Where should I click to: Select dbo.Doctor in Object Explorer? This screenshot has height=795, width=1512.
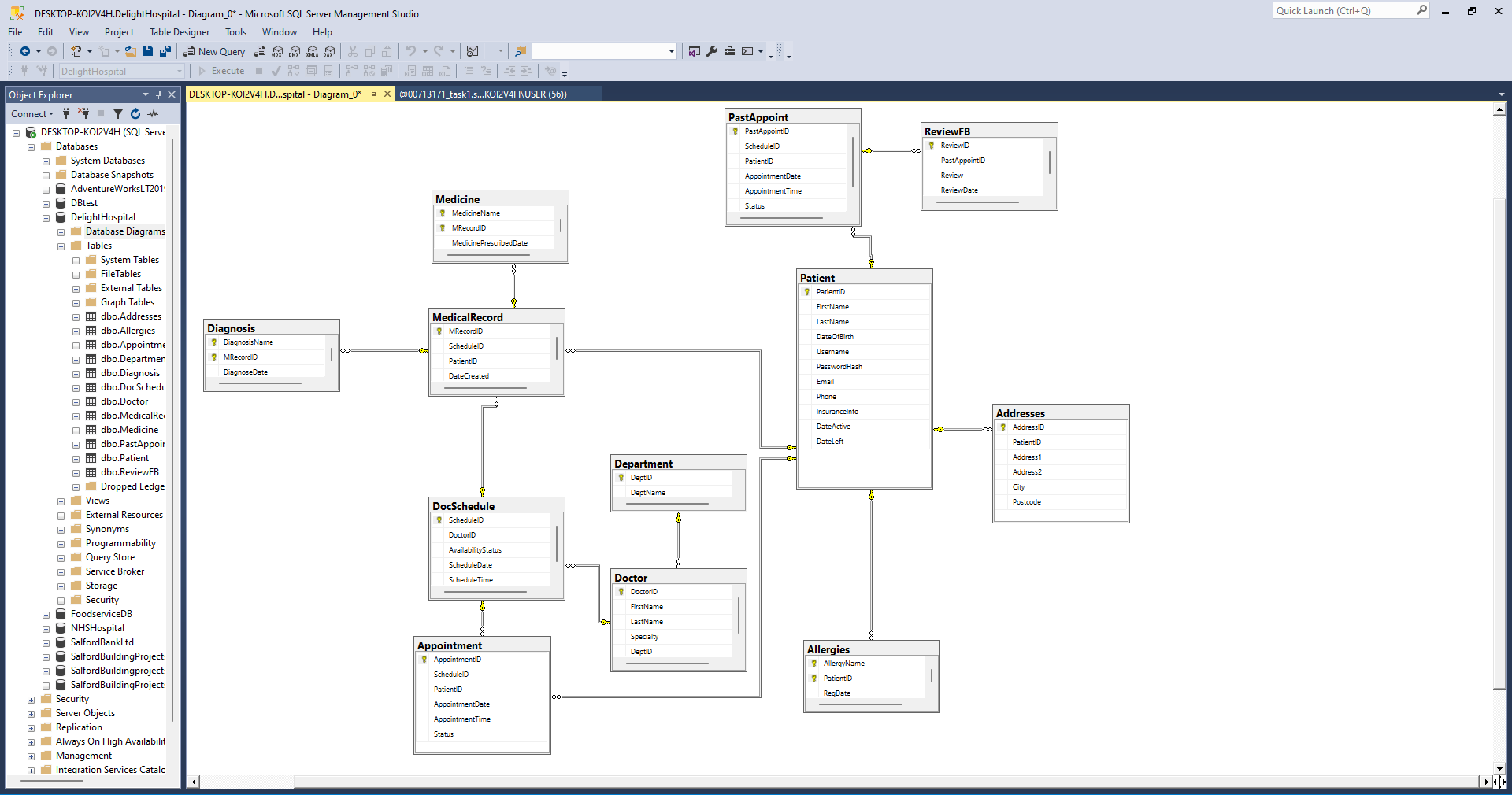coord(124,401)
